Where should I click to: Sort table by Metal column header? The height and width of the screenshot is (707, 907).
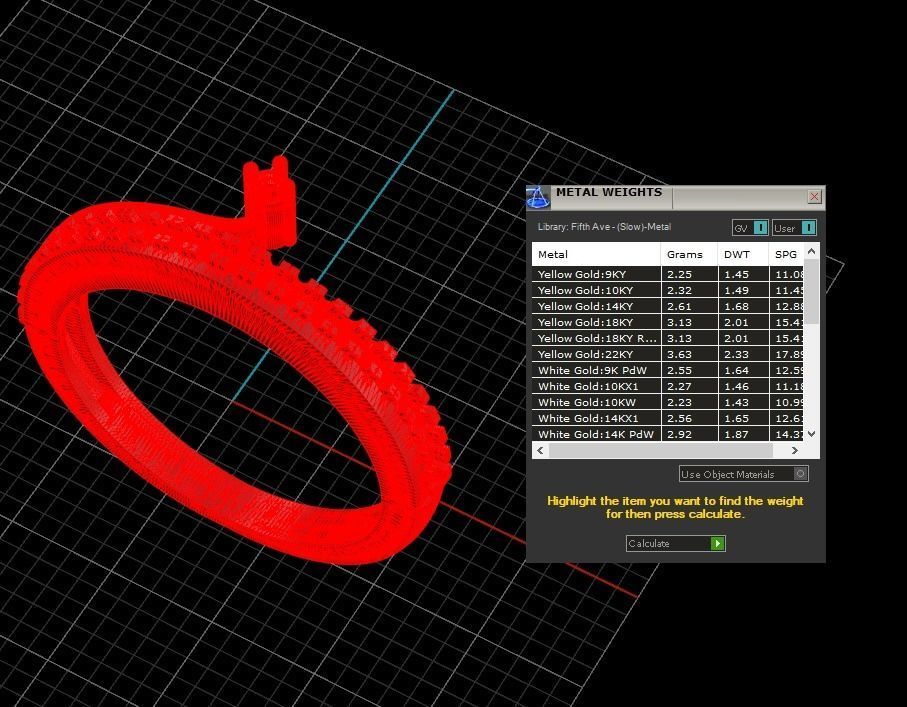(x=596, y=254)
